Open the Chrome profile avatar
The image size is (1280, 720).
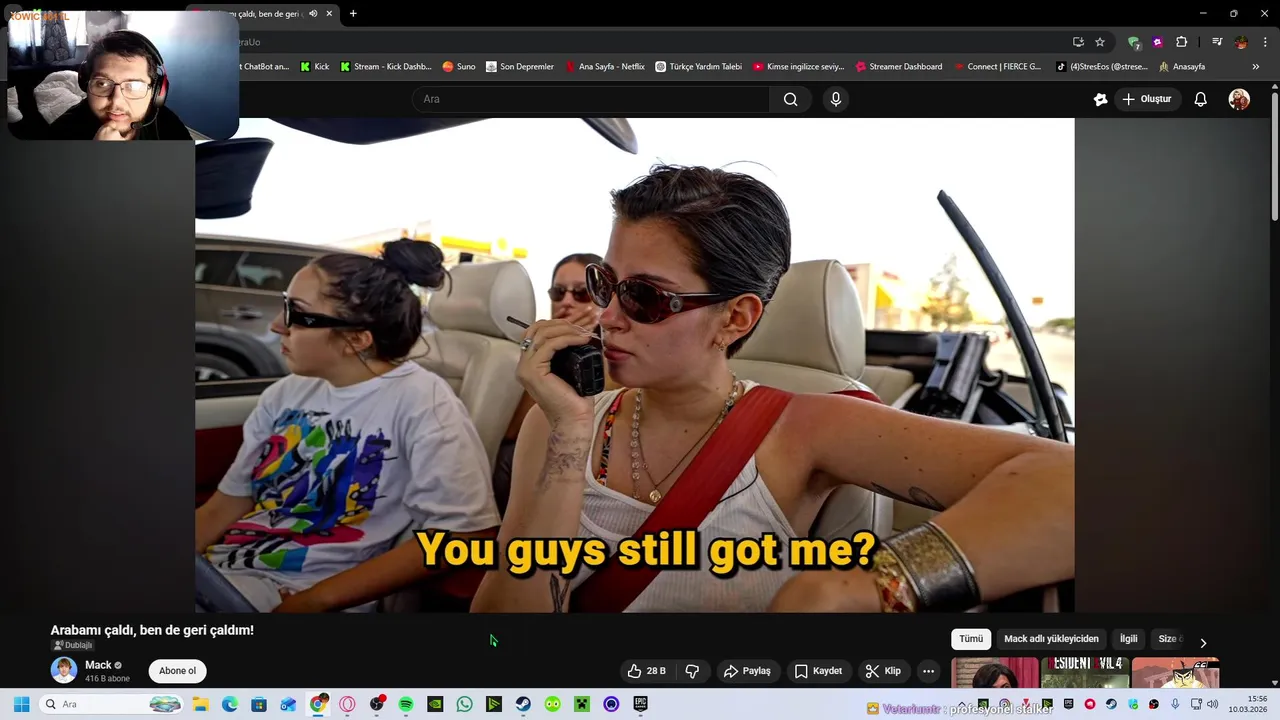click(x=1241, y=42)
